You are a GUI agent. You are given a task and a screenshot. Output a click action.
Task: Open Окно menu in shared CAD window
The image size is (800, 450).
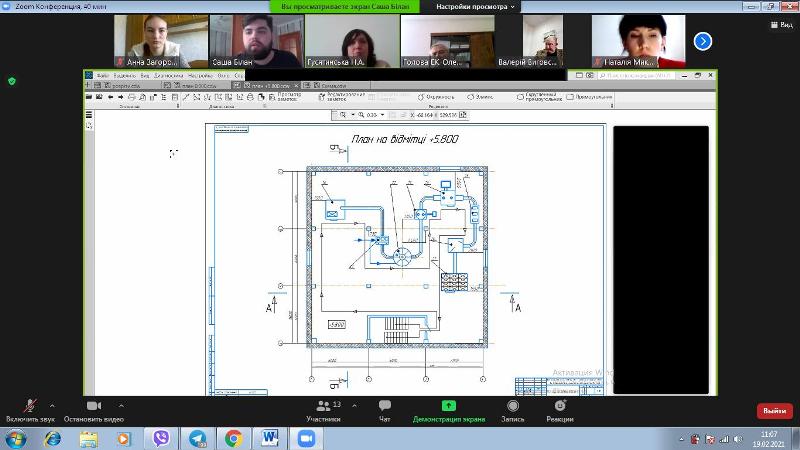[x=223, y=76]
